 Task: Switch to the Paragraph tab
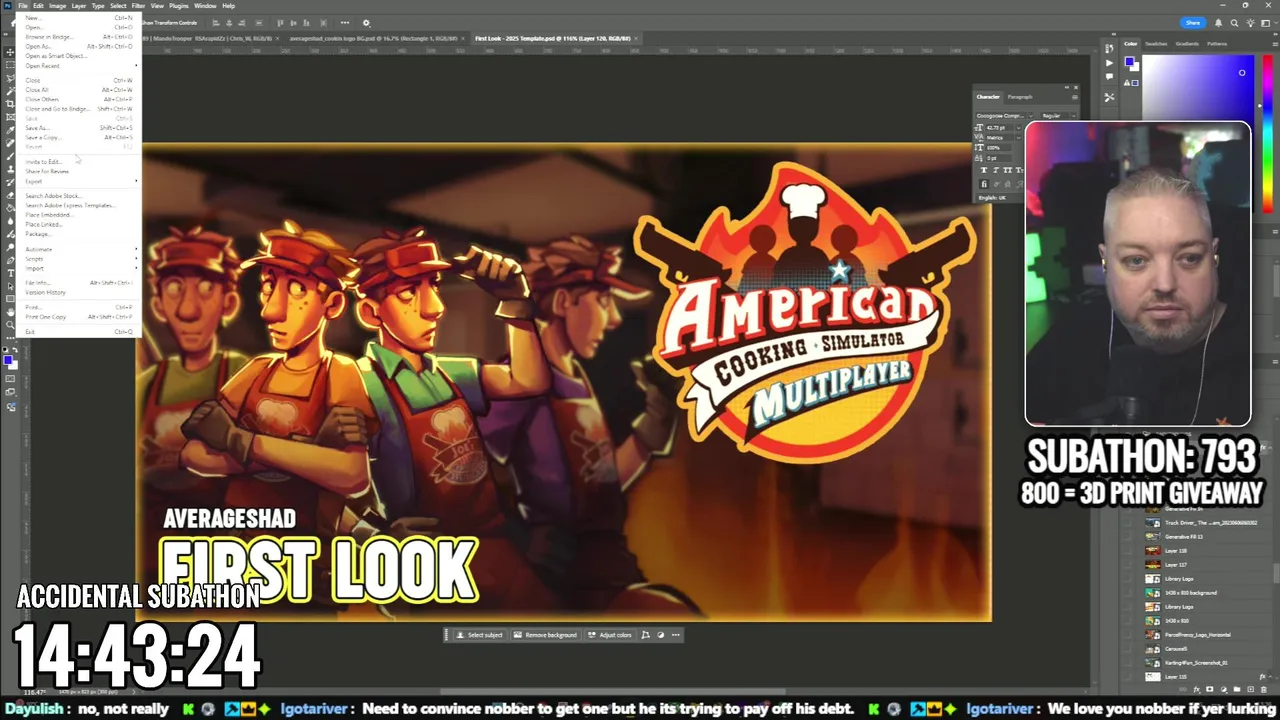[x=1020, y=97]
